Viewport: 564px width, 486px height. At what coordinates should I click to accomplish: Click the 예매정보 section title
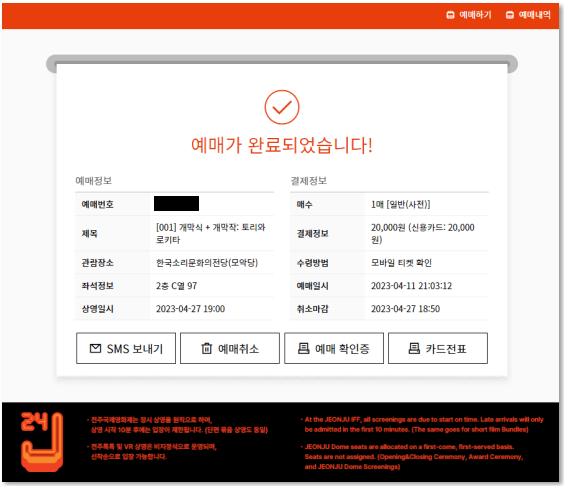(94, 181)
